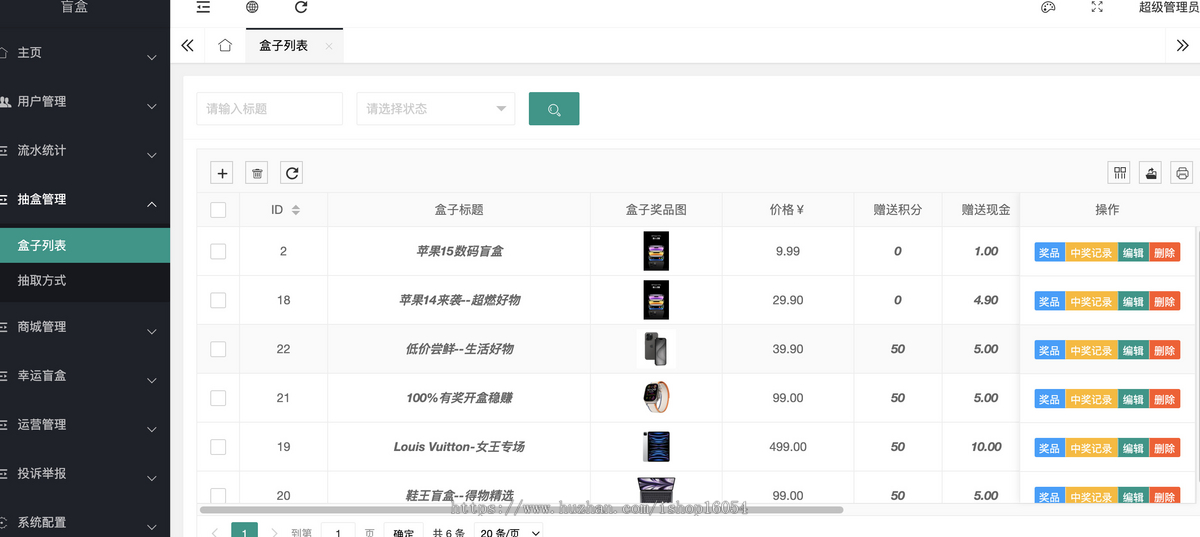The width and height of the screenshot is (1200, 537).
Task: Click the 价格¥ column header
Action: (787, 210)
